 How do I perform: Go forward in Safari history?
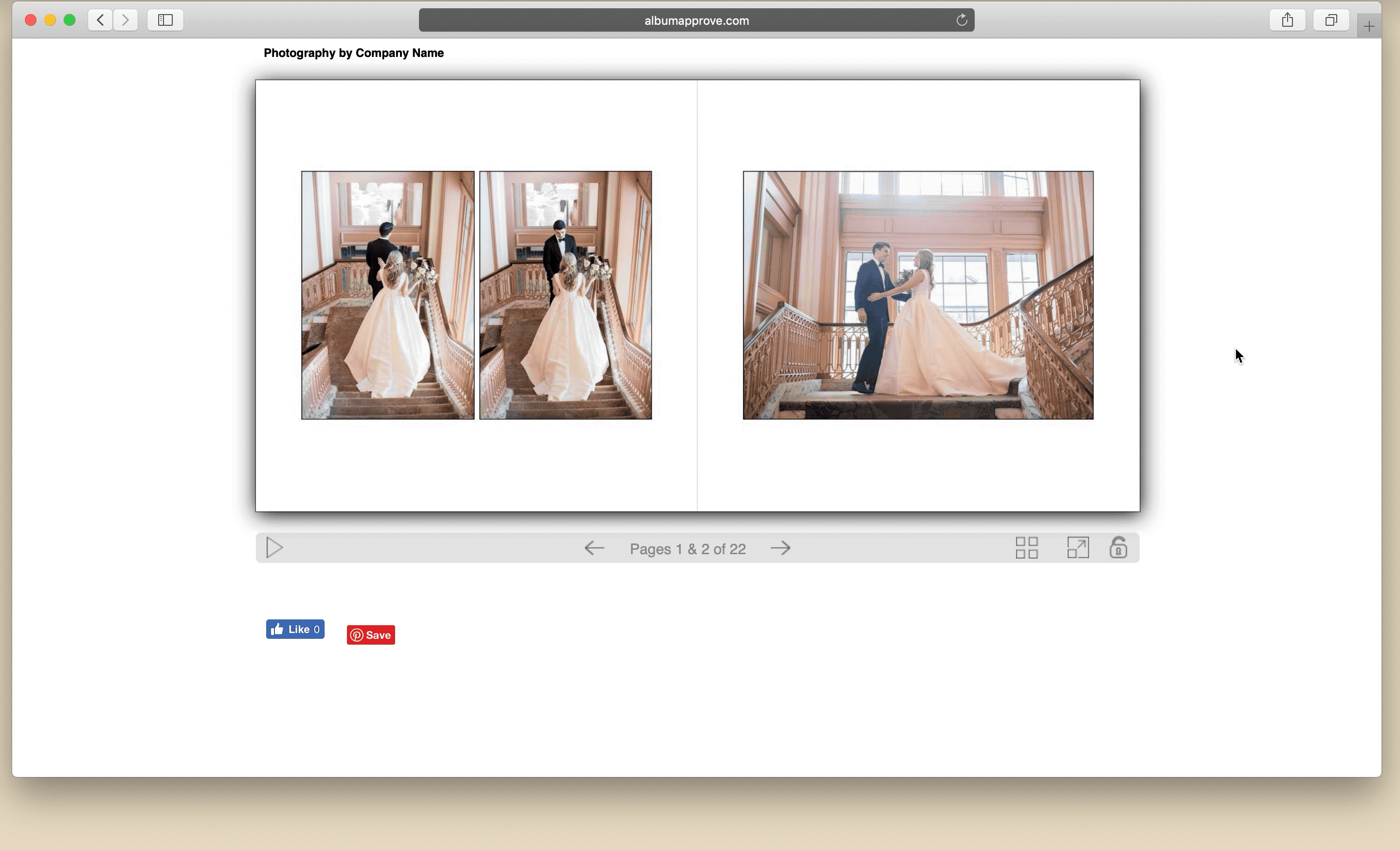(x=126, y=20)
